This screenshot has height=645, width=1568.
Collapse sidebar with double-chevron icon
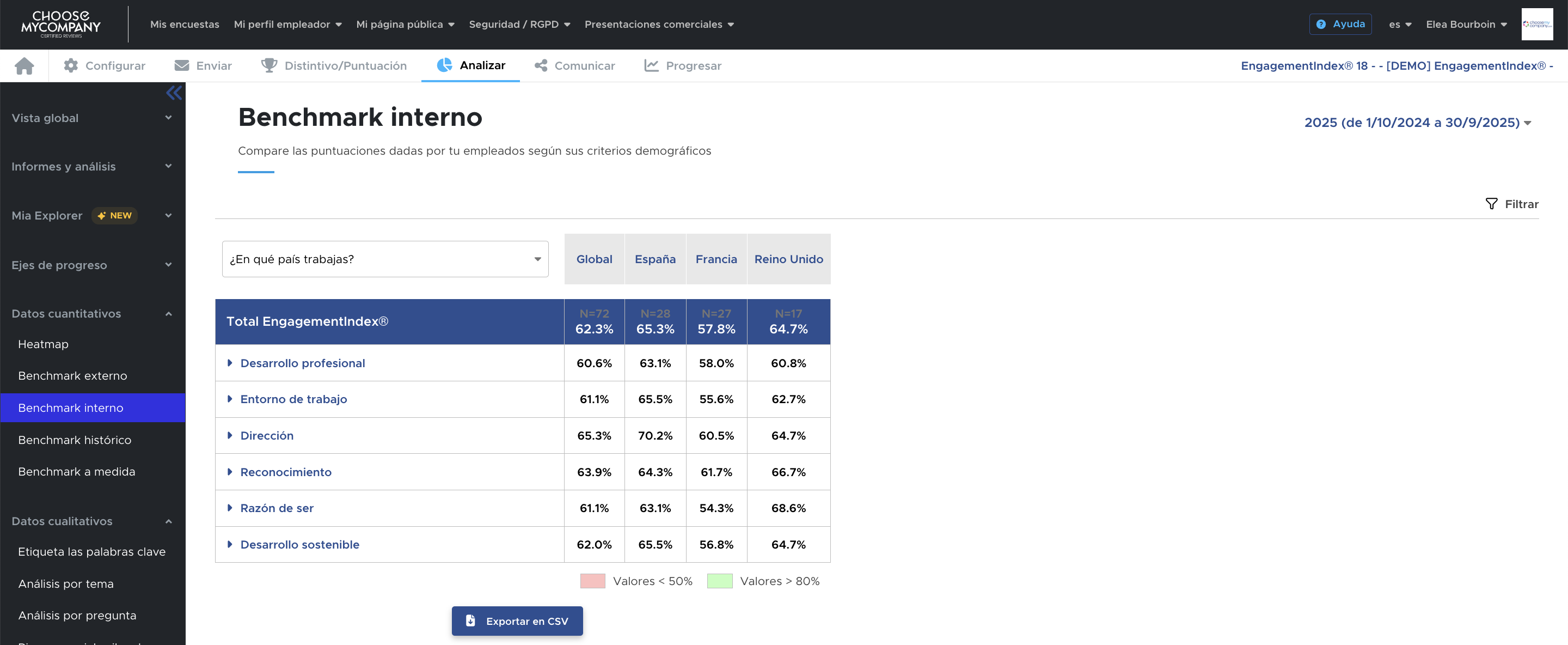tap(174, 93)
